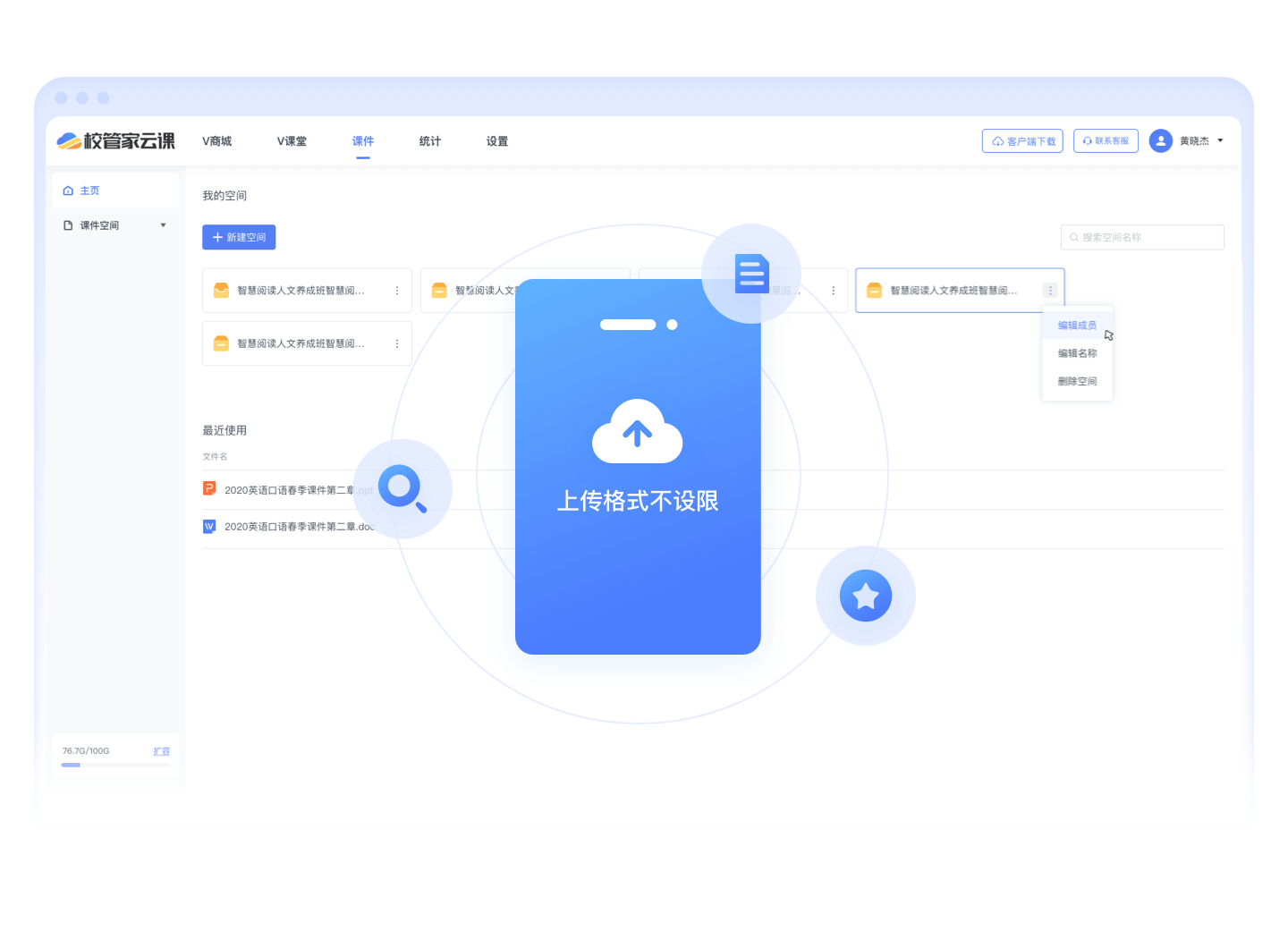Click the 客户端下载 button
Screen dimensions: 1288x948
[1022, 141]
